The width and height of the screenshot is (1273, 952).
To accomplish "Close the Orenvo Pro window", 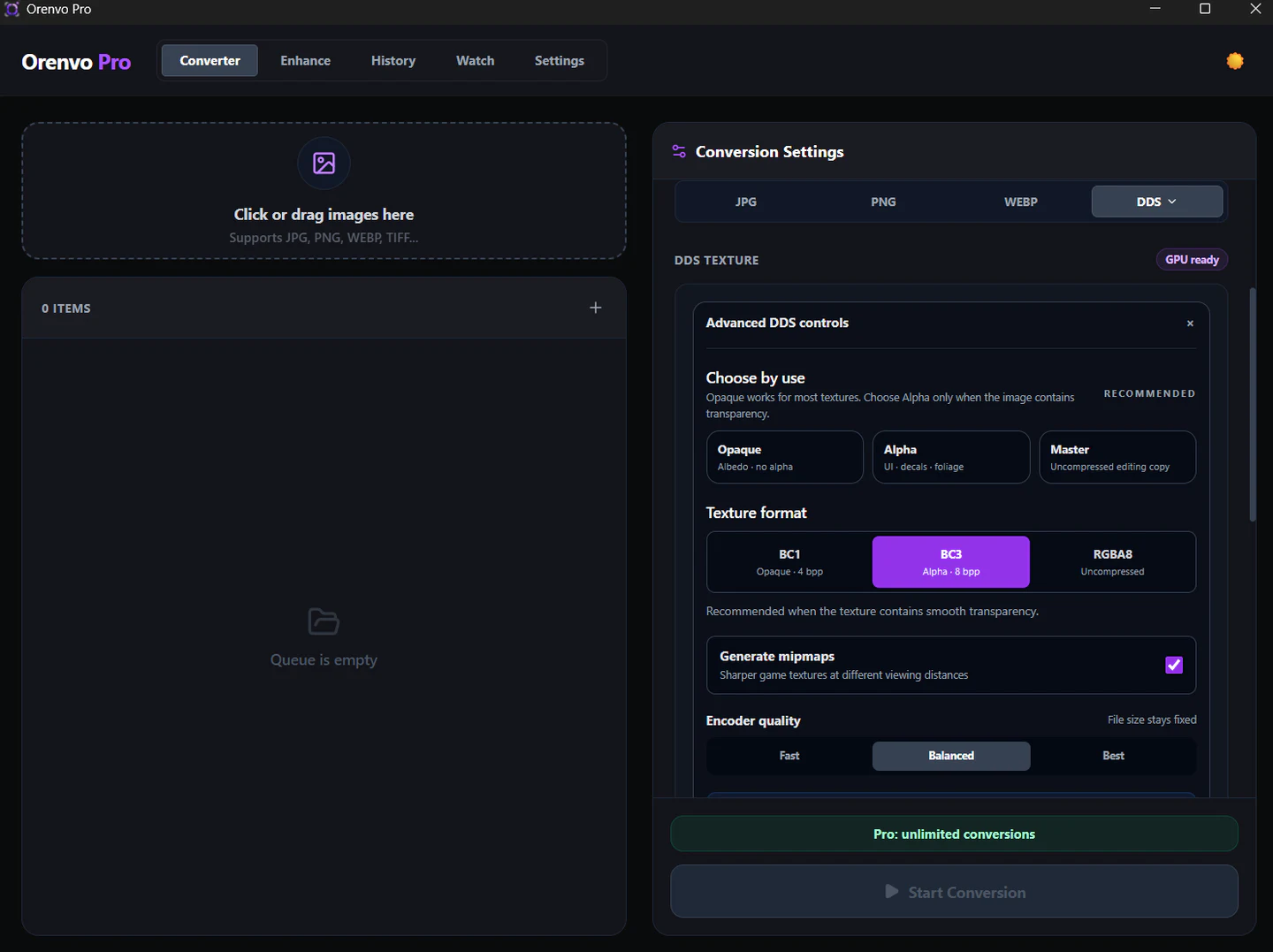I will (x=1255, y=9).
